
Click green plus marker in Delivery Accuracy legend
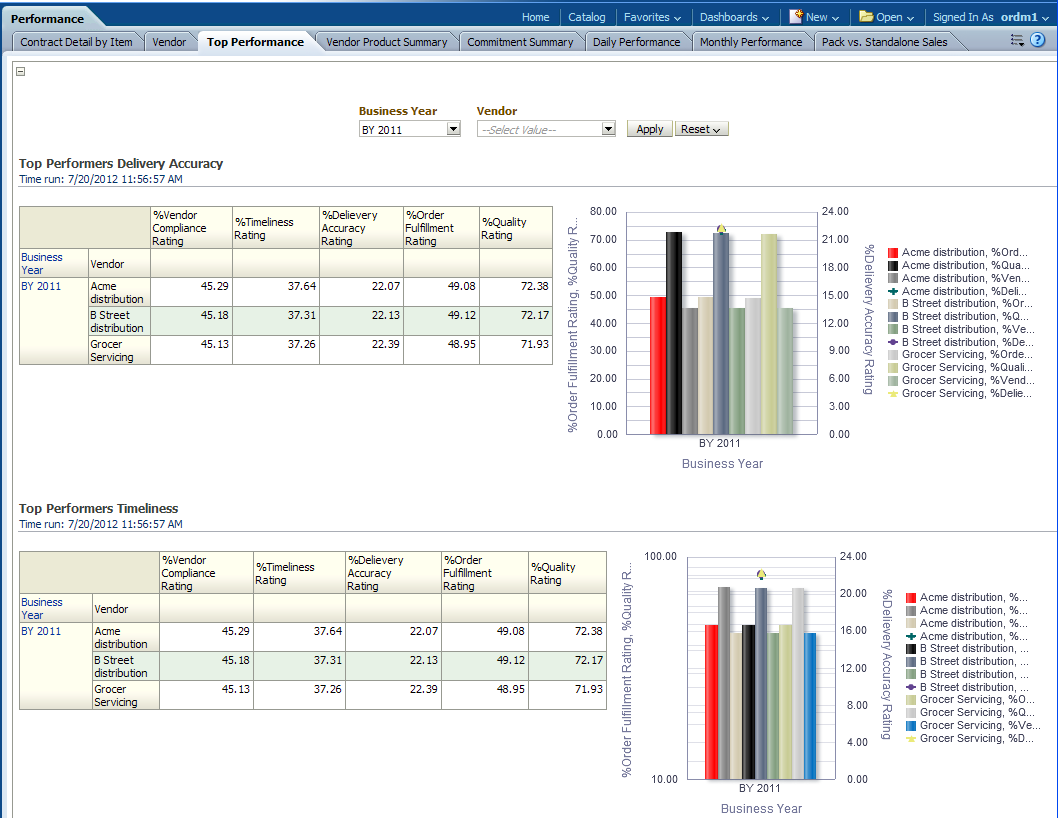[893, 291]
